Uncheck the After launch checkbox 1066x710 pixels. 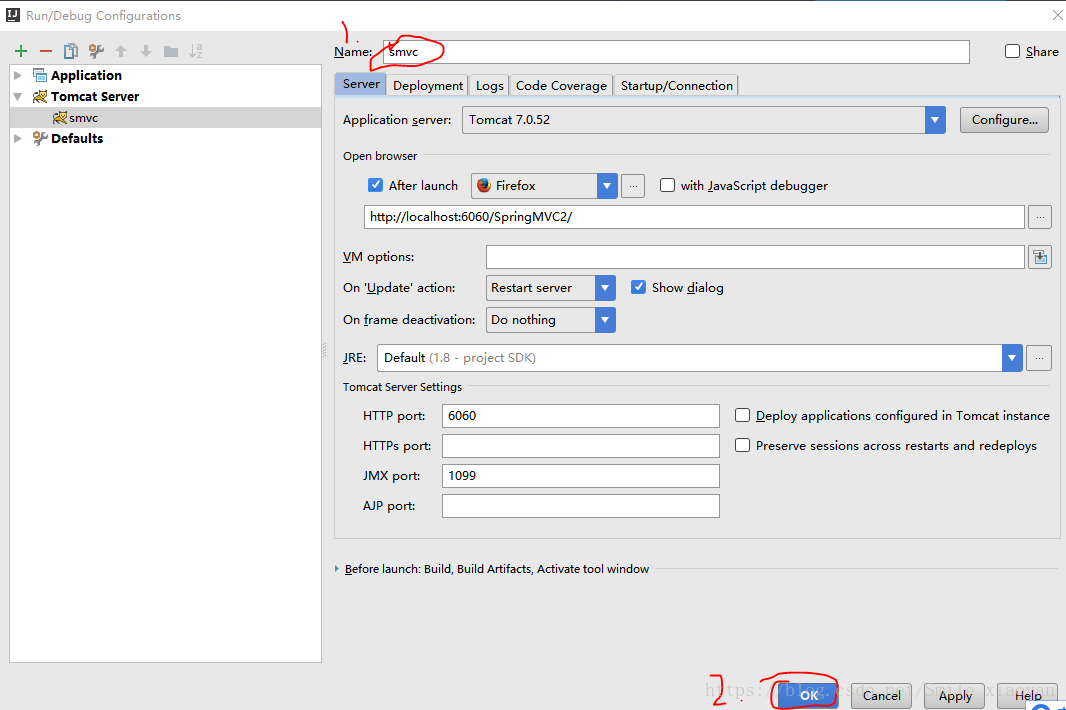pos(375,185)
